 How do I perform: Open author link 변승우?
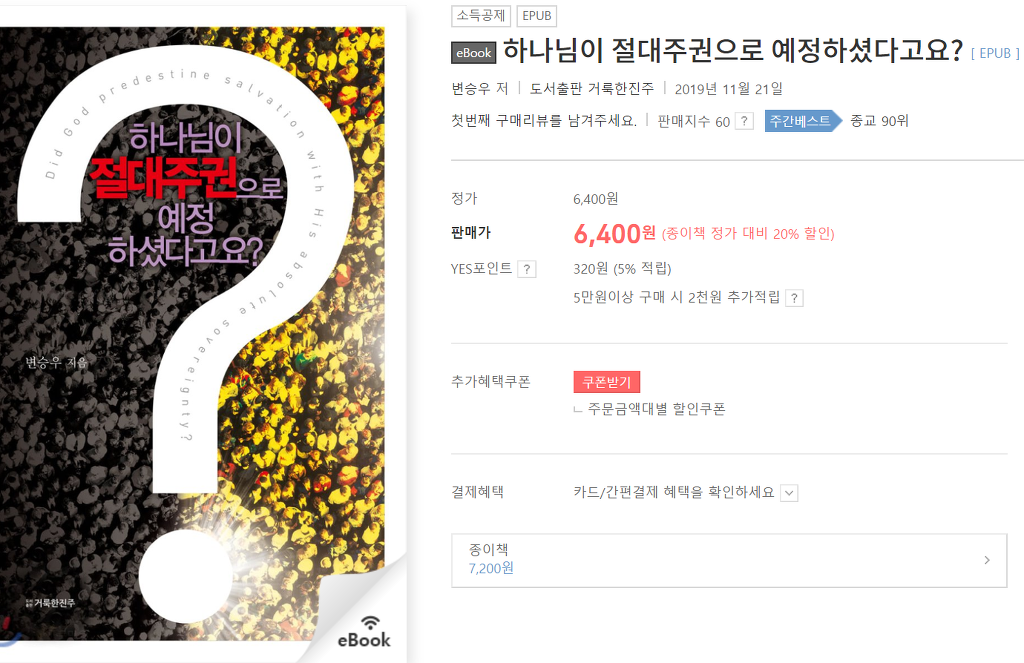tap(470, 88)
